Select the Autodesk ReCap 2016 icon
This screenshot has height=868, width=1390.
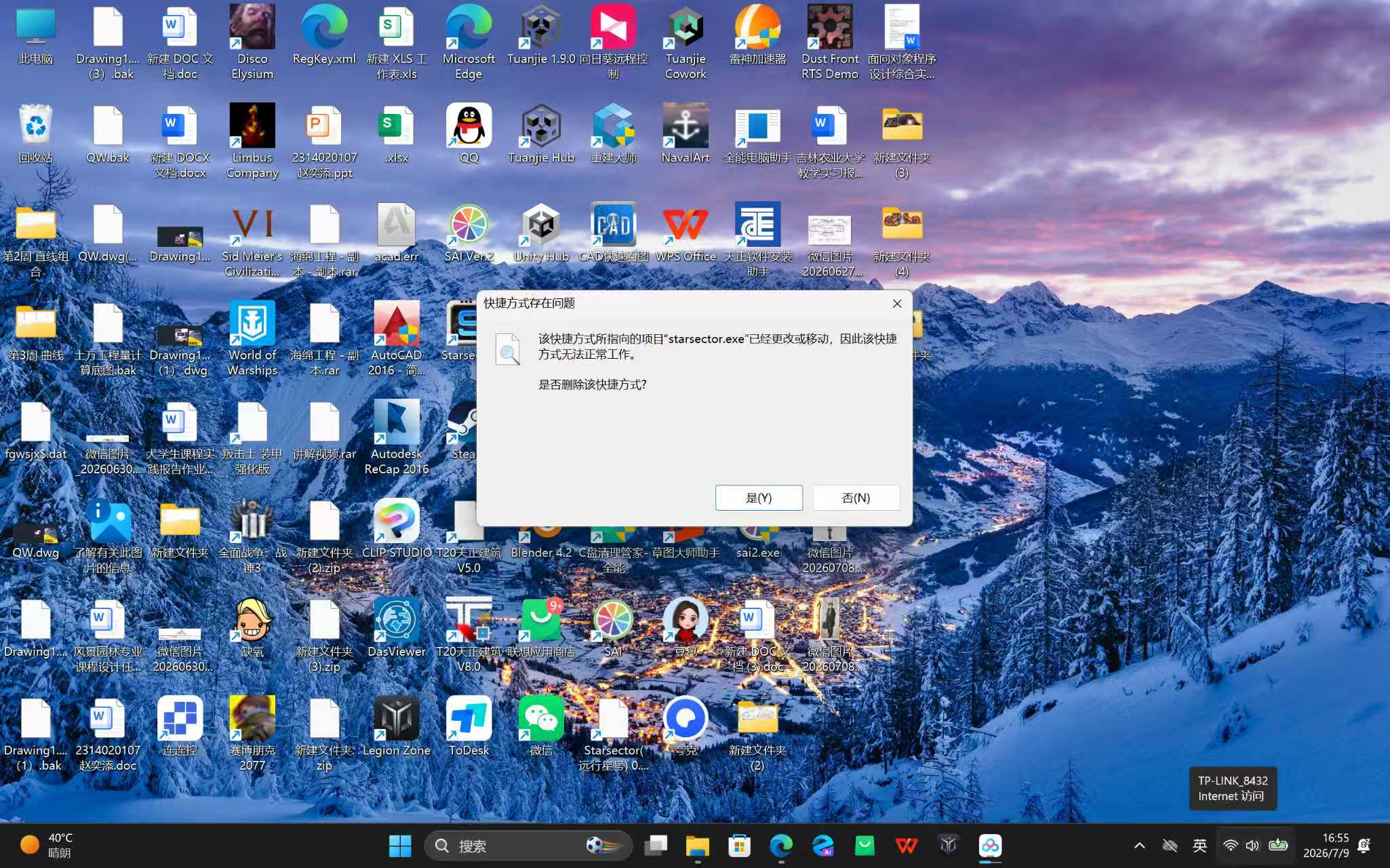[397, 438]
